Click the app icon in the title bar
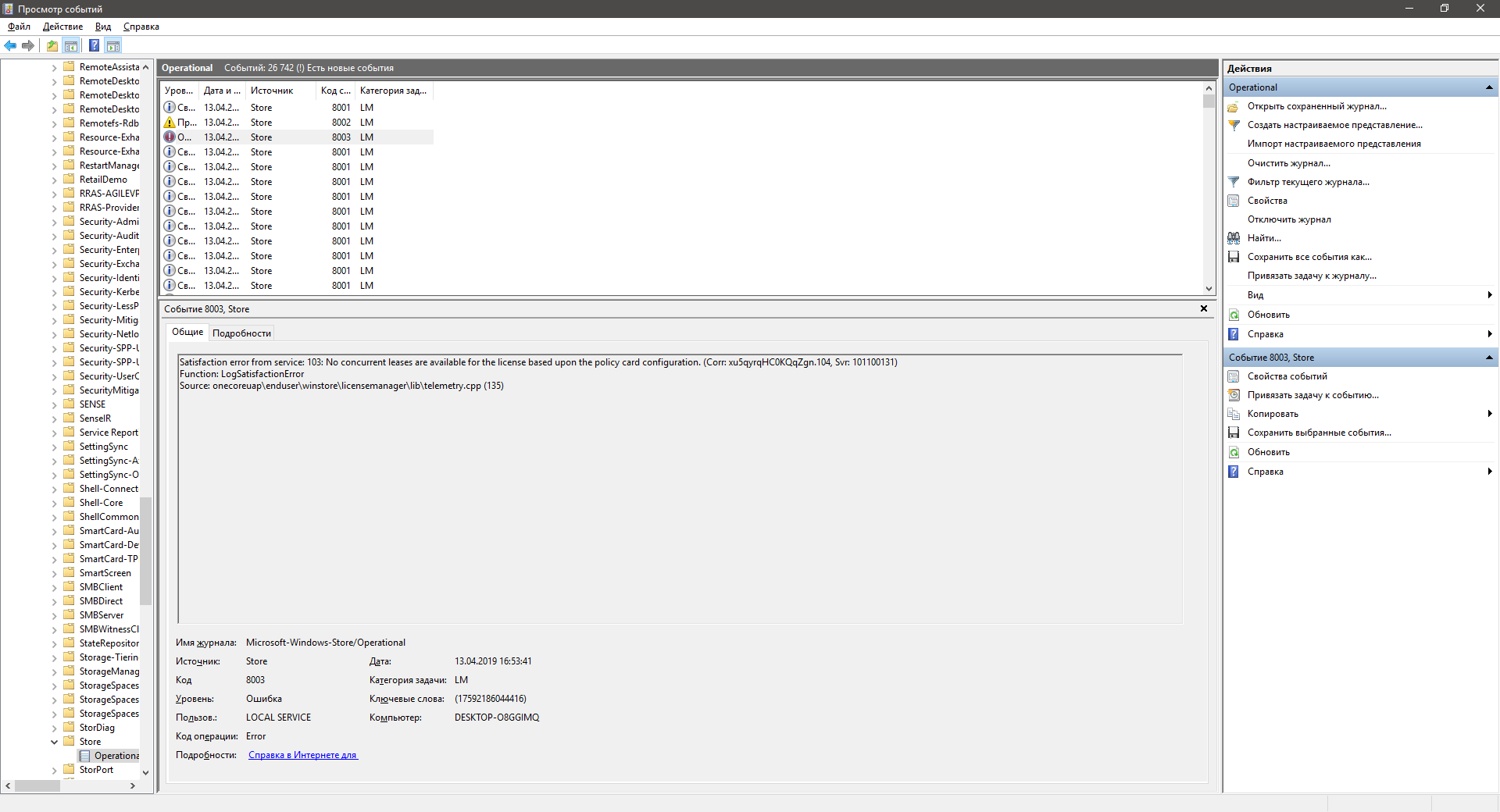 click(x=8, y=9)
